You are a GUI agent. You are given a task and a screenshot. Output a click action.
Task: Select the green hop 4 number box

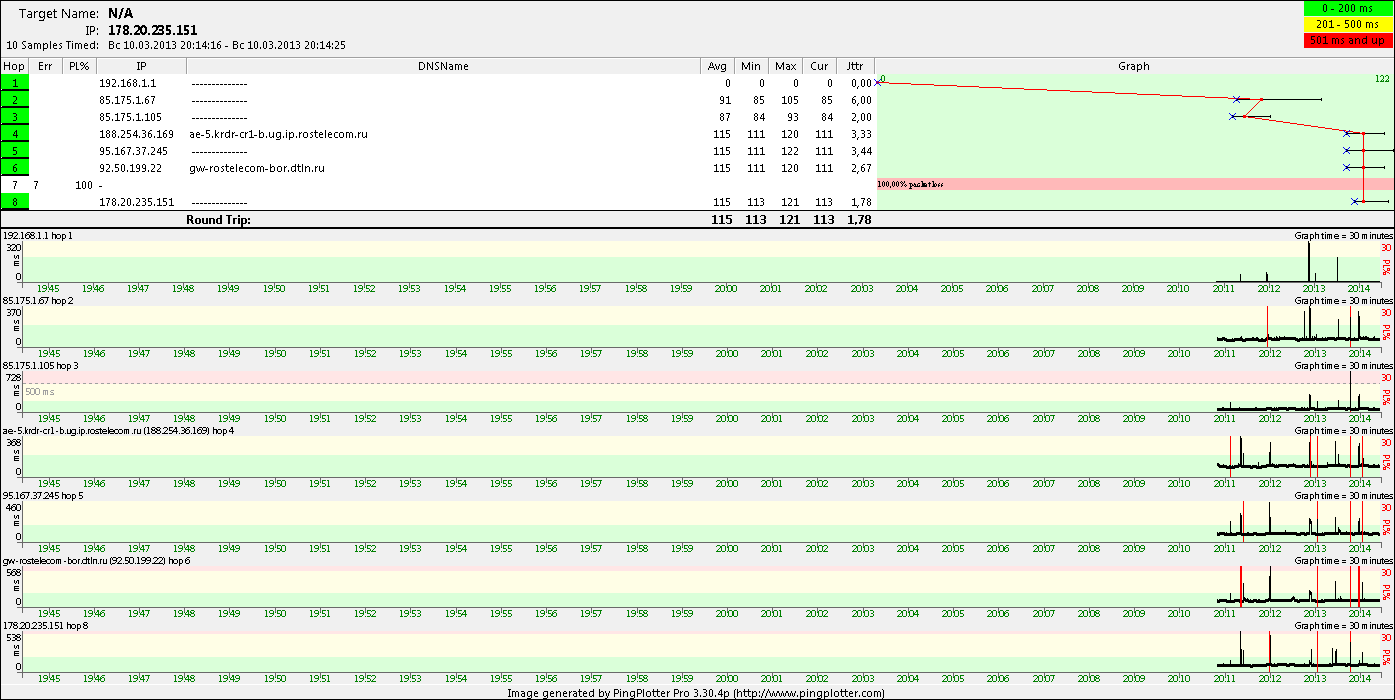coord(15,134)
